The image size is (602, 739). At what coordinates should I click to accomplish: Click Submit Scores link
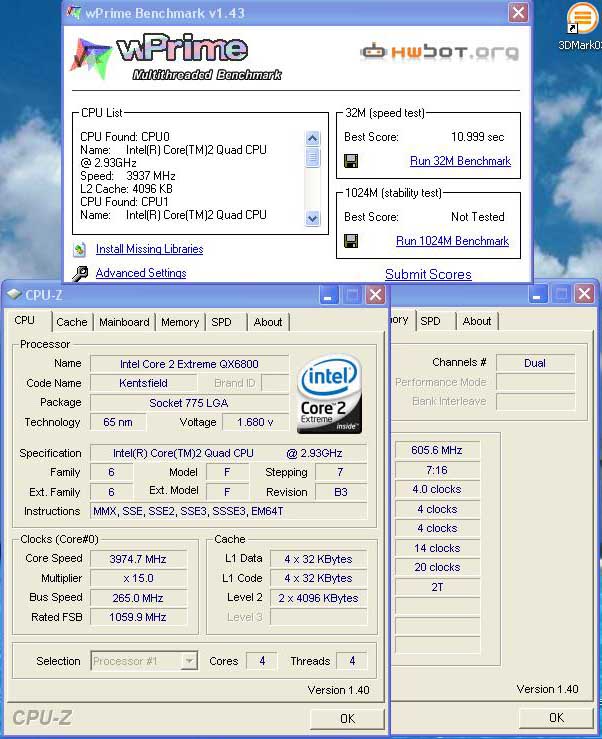[x=428, y=274]
